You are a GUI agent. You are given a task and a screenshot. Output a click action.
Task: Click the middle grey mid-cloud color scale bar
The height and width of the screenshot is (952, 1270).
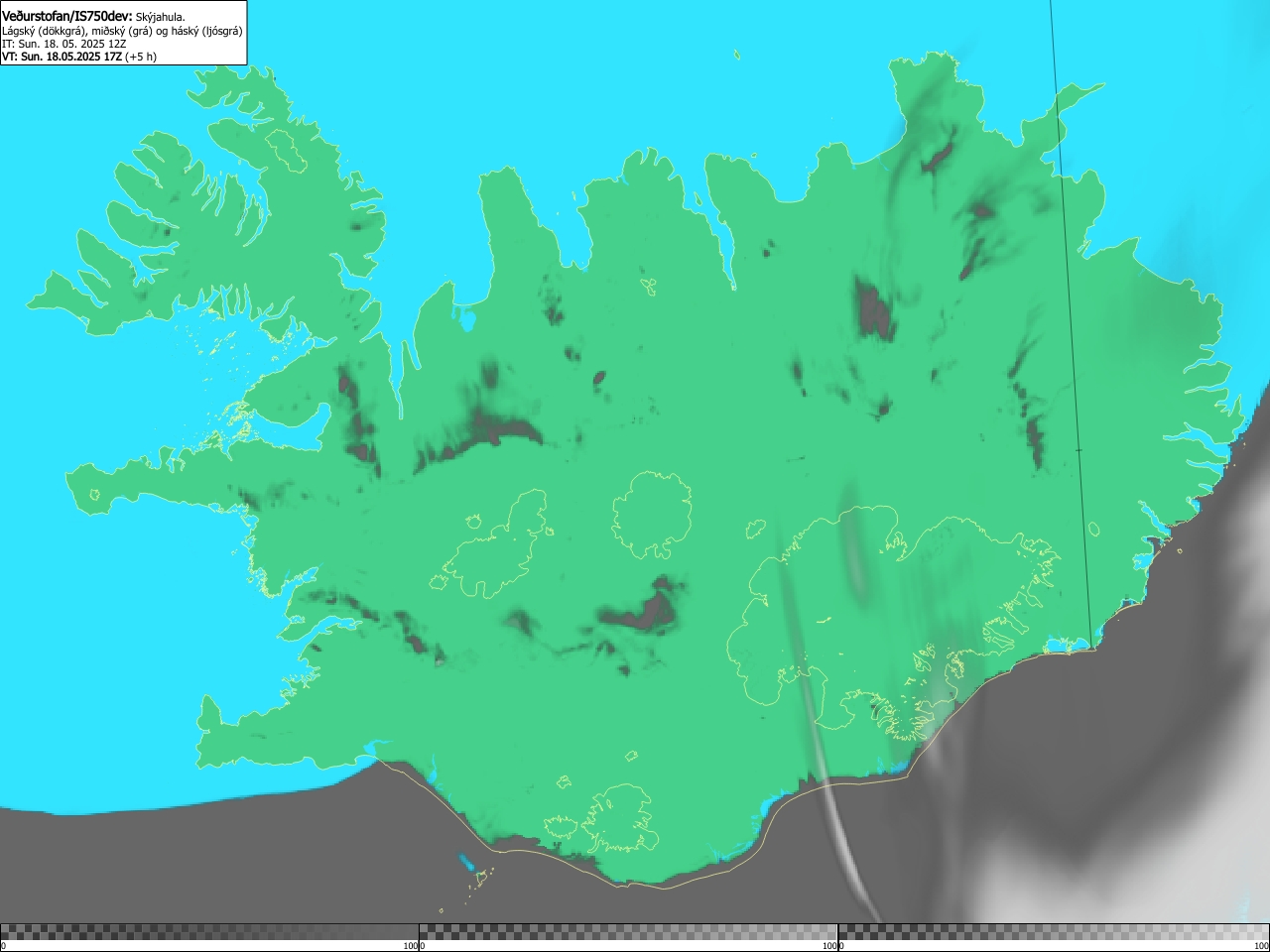(x=628, y=932)
